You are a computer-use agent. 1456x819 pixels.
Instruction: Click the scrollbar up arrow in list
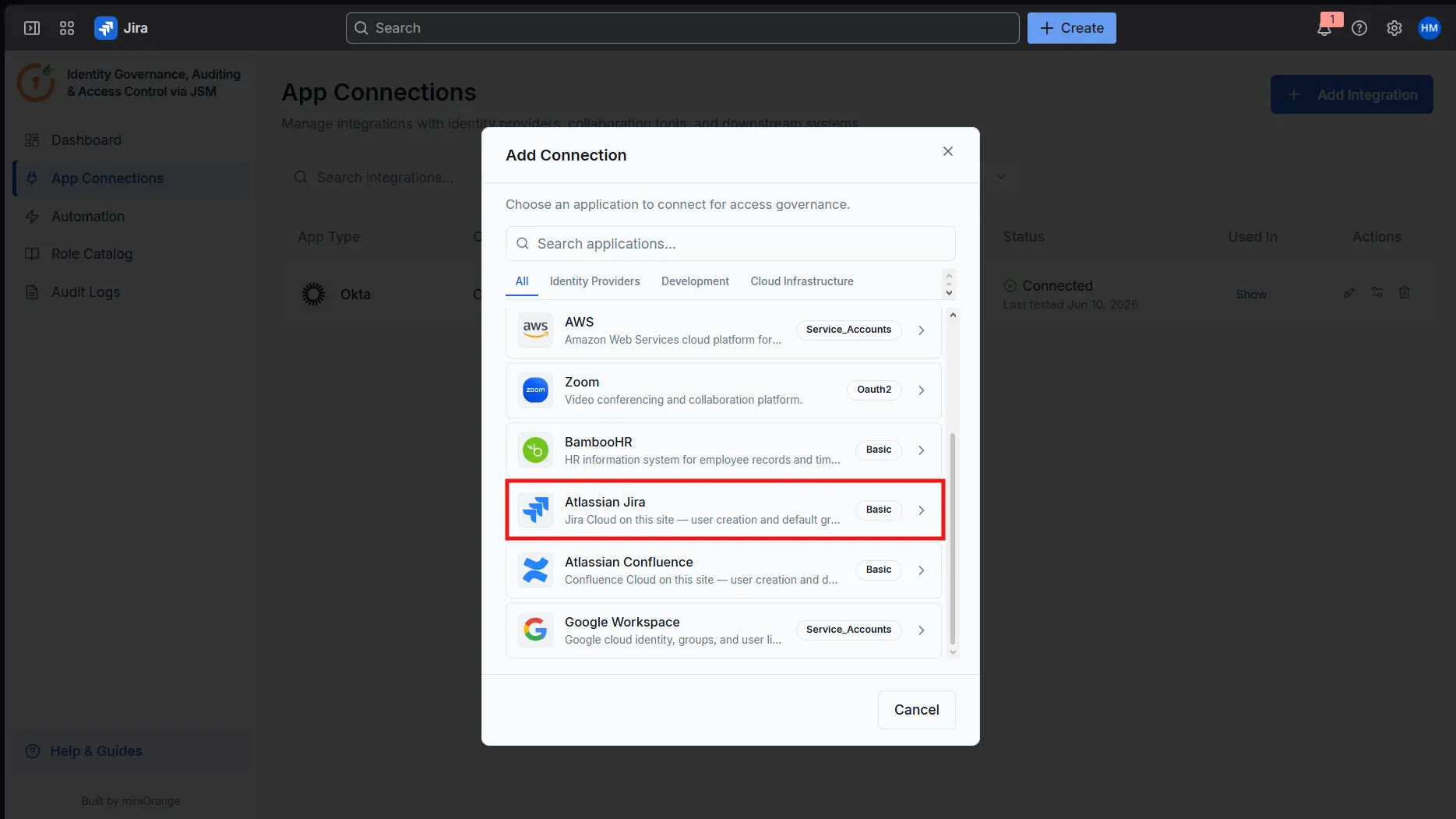point(953,315)
